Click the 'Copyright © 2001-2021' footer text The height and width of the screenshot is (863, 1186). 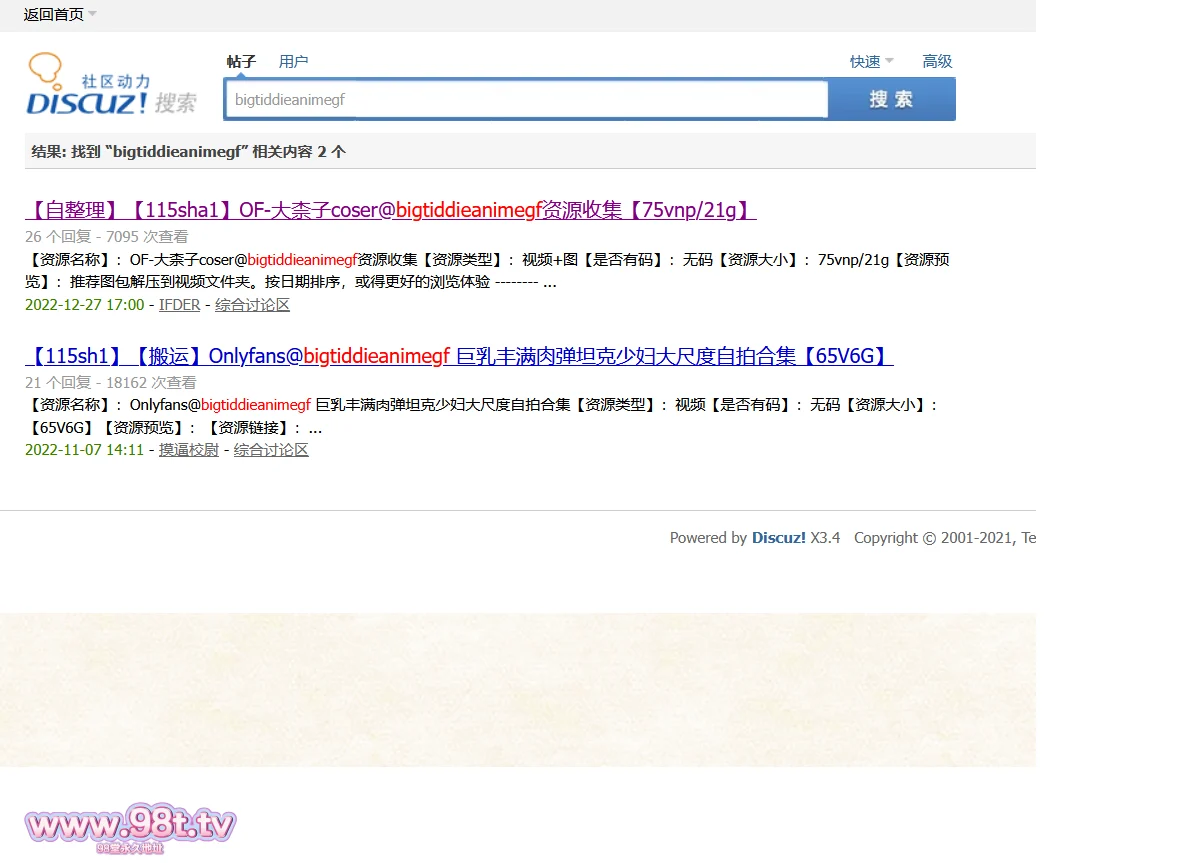pyautogui.click(x=935, y=538)
